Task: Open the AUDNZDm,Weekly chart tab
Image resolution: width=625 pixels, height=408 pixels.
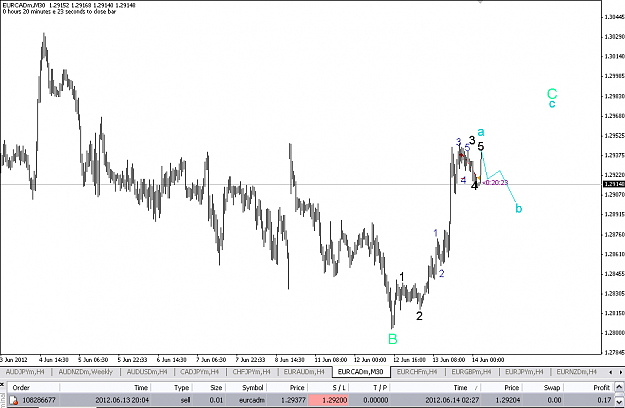Action: click(x=85, y=372)
